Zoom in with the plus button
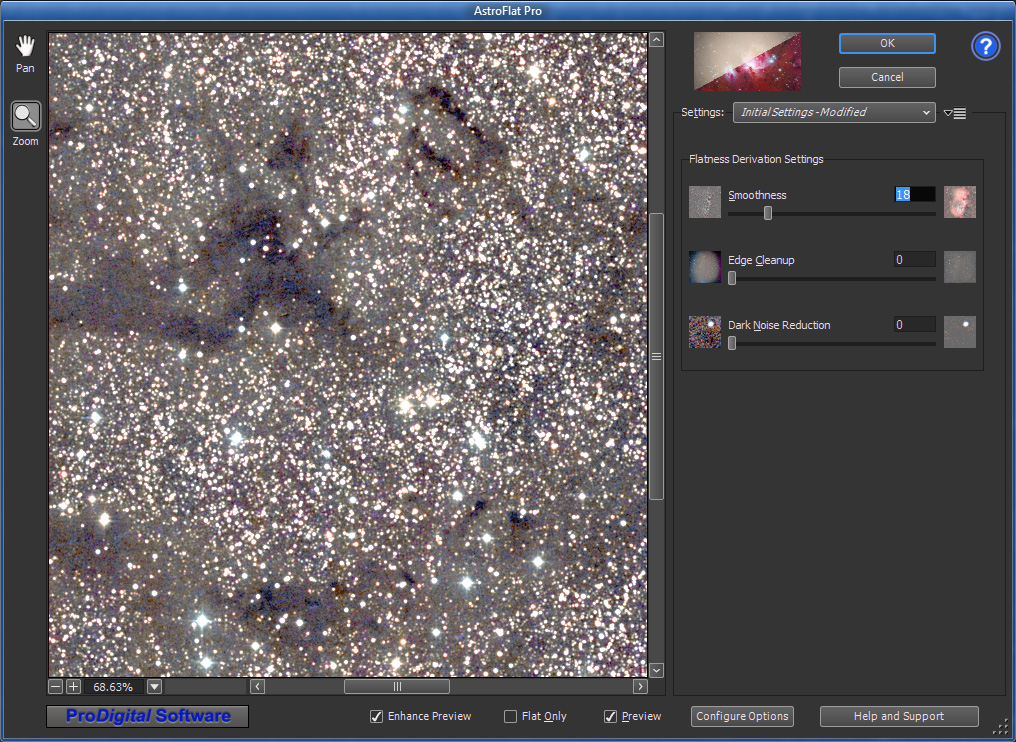The image size is (1016, 742). click(73, 686)
